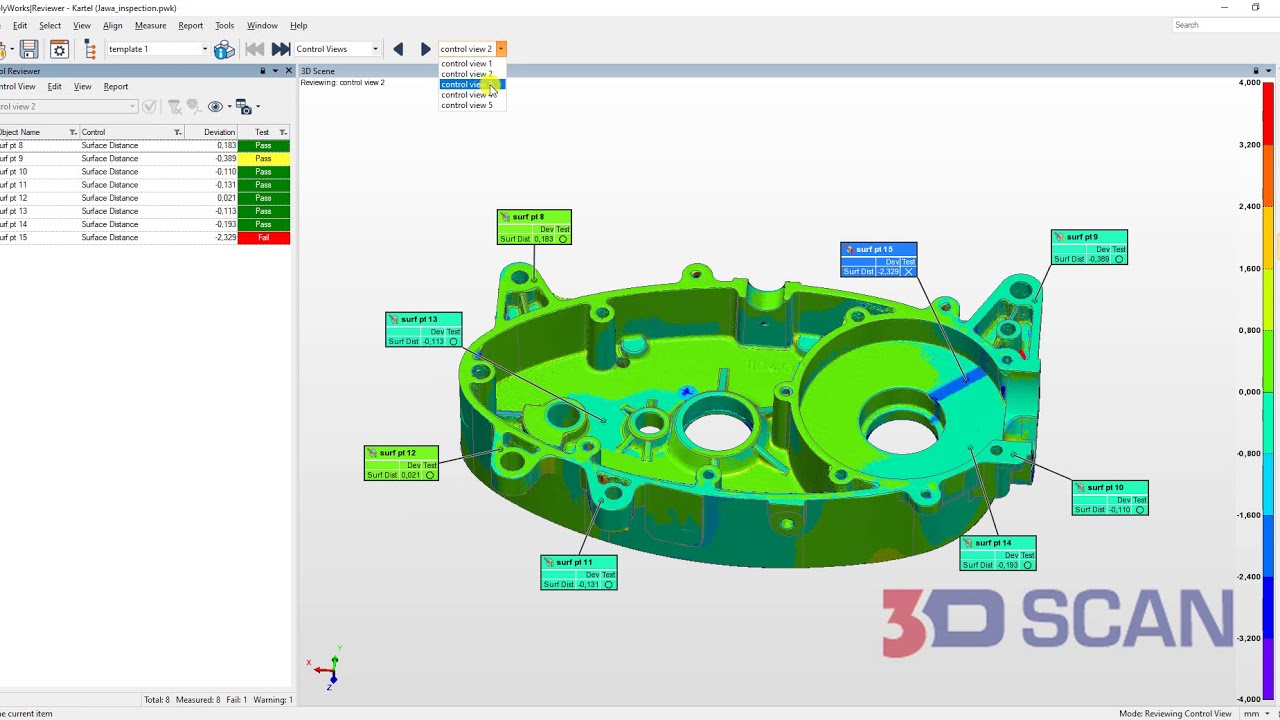Toggle the pin icon on the Control Reviewer panel

coord(262,71)
